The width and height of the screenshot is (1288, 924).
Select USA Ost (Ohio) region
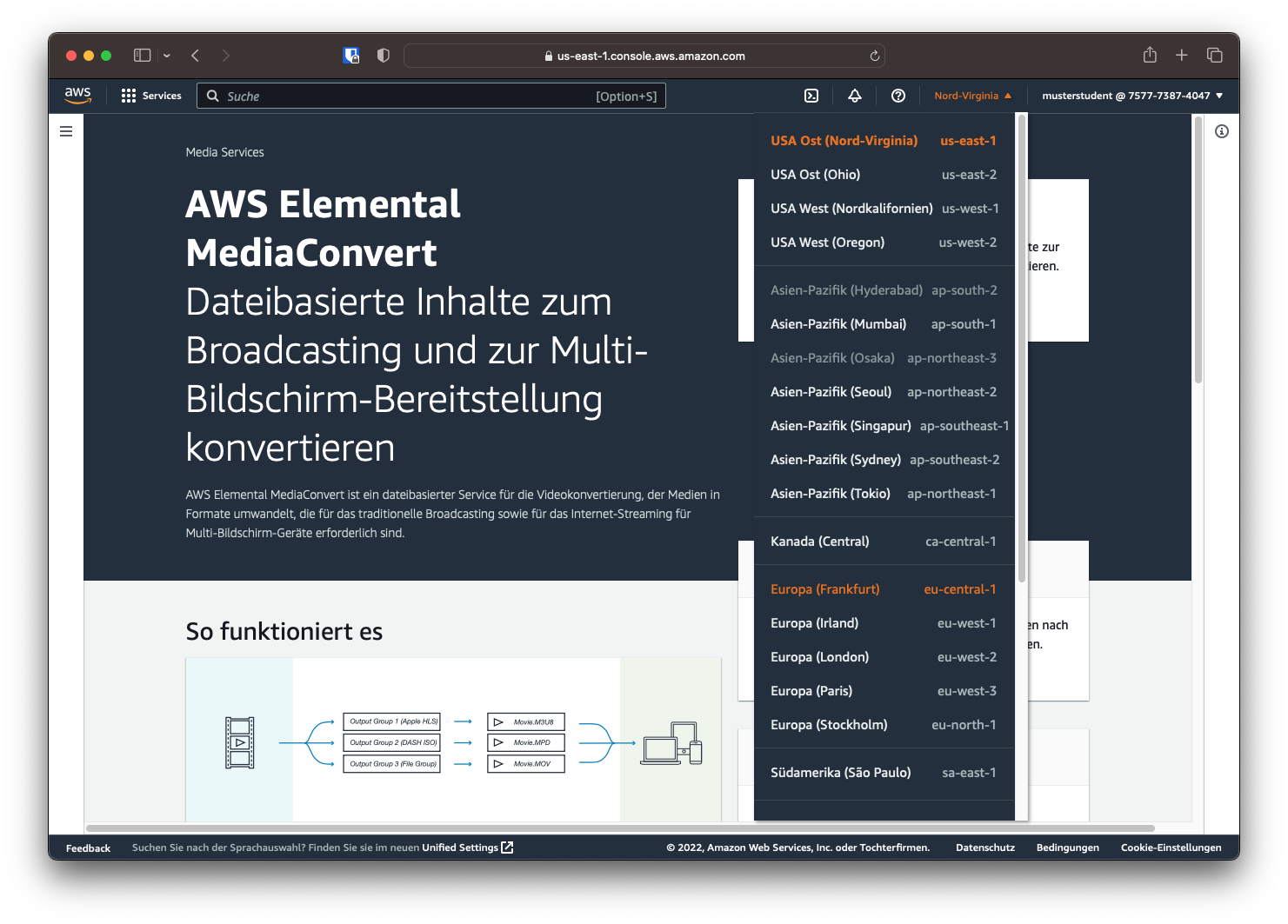point(884,175)
